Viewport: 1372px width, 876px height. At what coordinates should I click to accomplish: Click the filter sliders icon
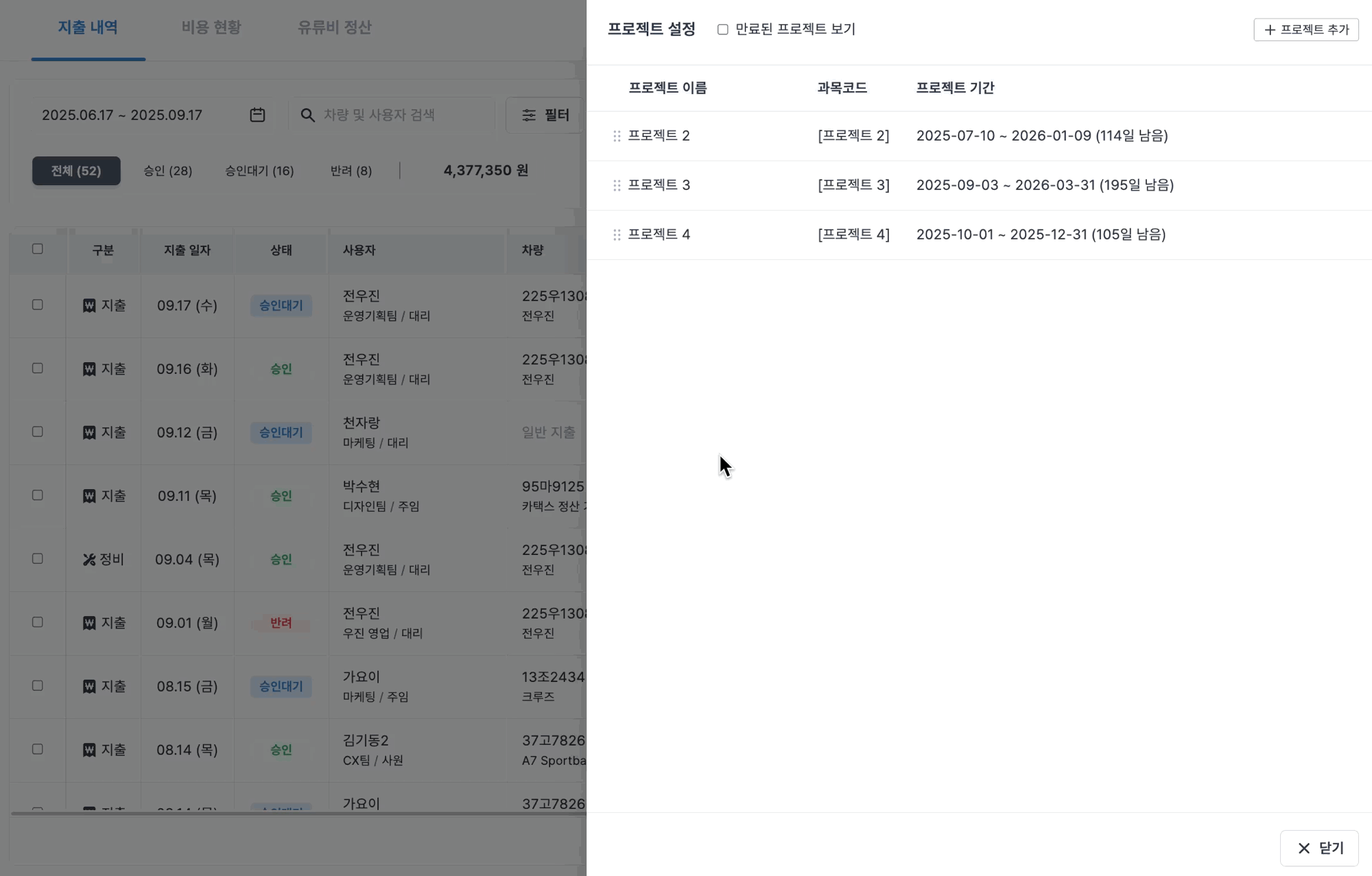pyautogui.click(x=529, y=115)
